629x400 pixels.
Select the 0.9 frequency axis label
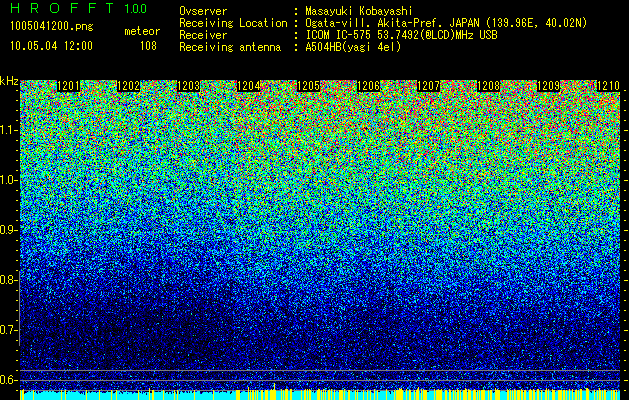point(7,230)
